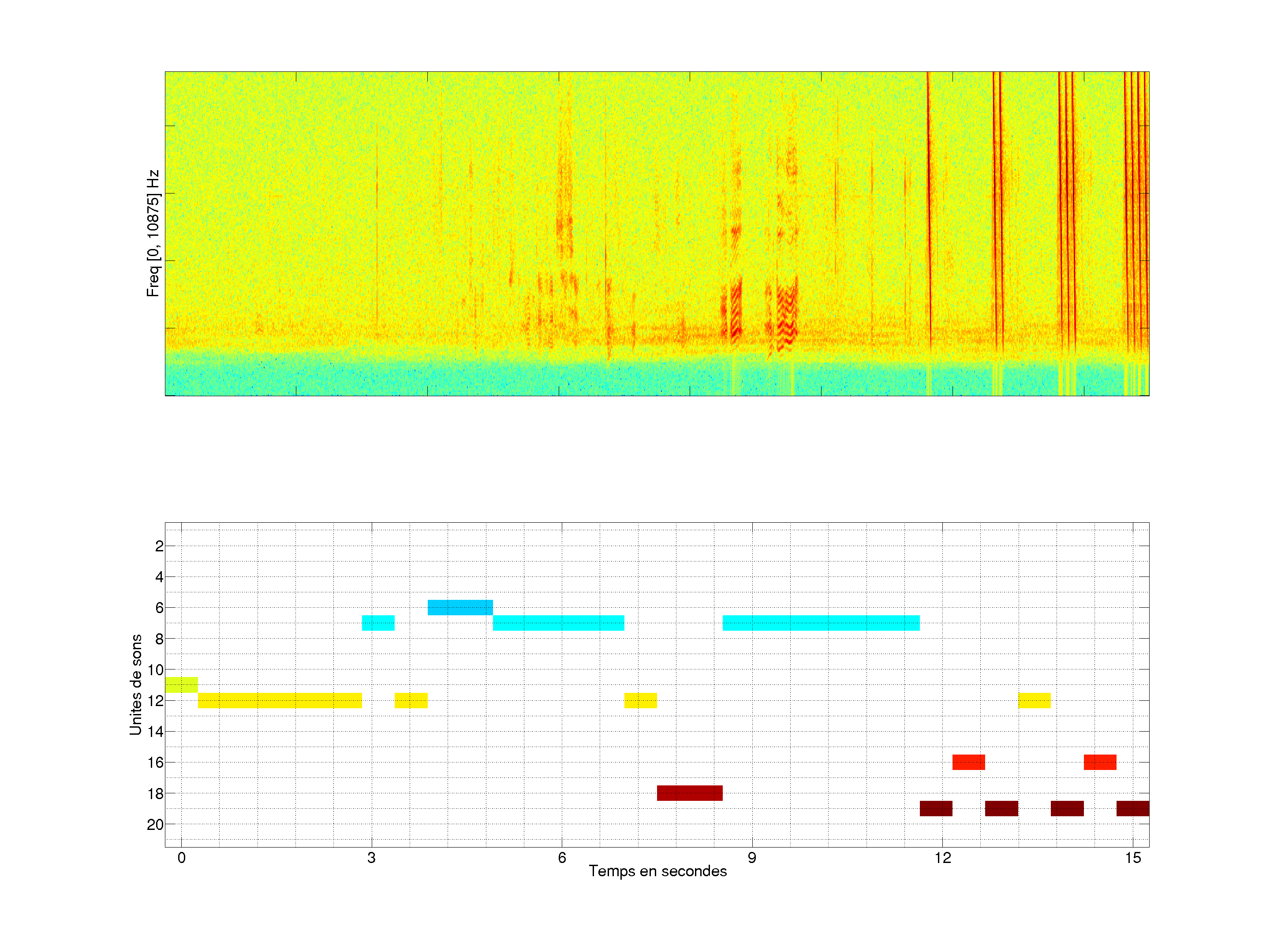Click the yellow bar between 13 and 14 seconds

[x=1034, y=700]
